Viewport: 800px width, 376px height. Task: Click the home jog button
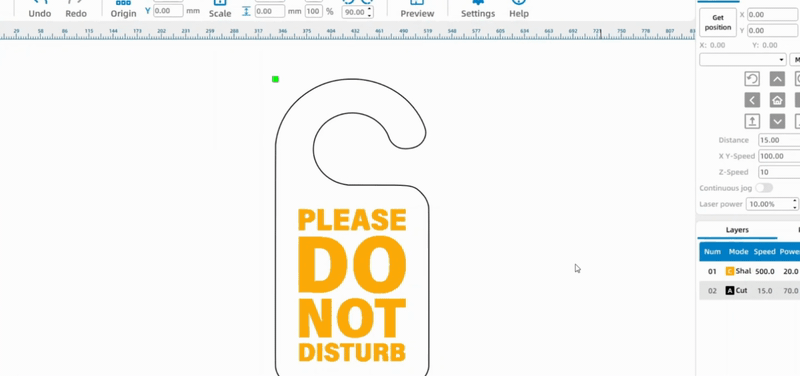click(x=777, y=99)
